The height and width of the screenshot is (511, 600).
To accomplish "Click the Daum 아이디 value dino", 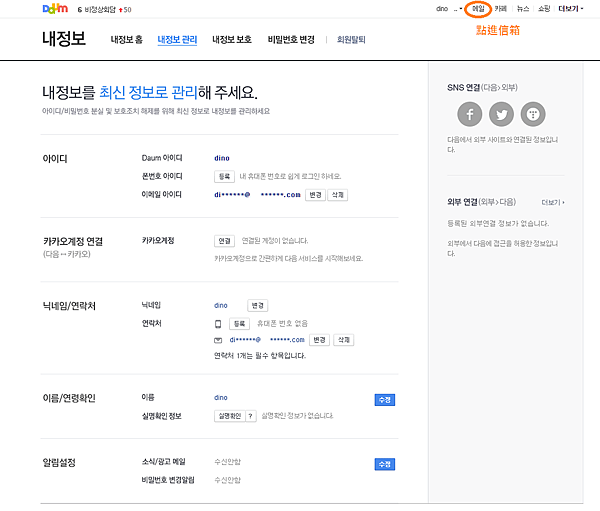I will tap(222, 158).
